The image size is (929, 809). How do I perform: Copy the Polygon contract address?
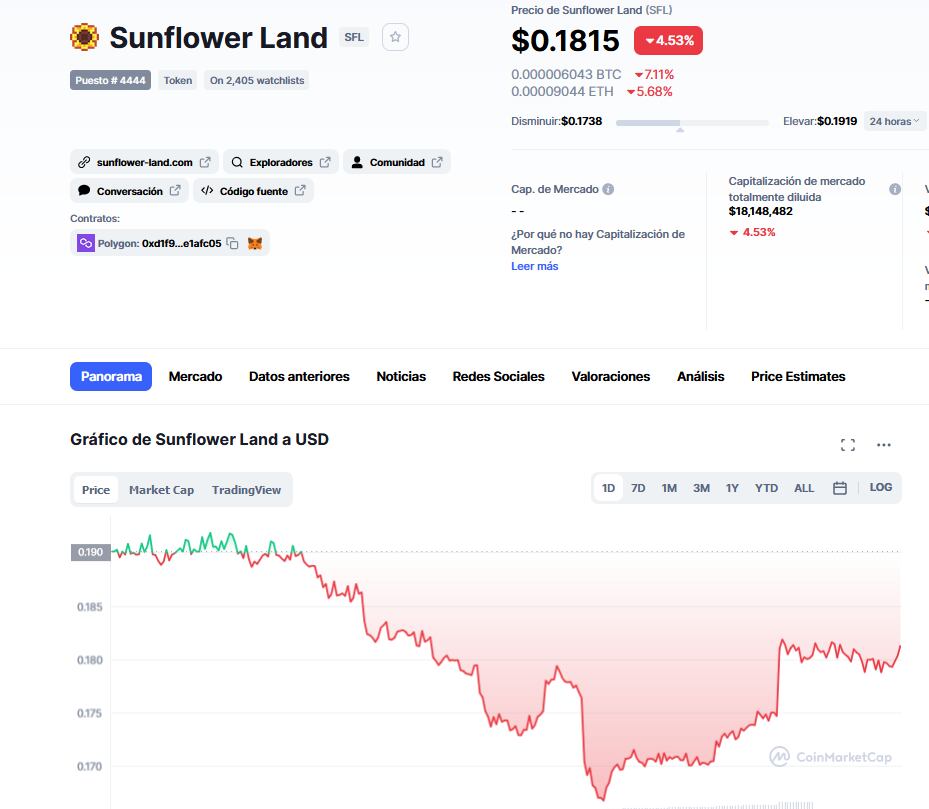233,242
